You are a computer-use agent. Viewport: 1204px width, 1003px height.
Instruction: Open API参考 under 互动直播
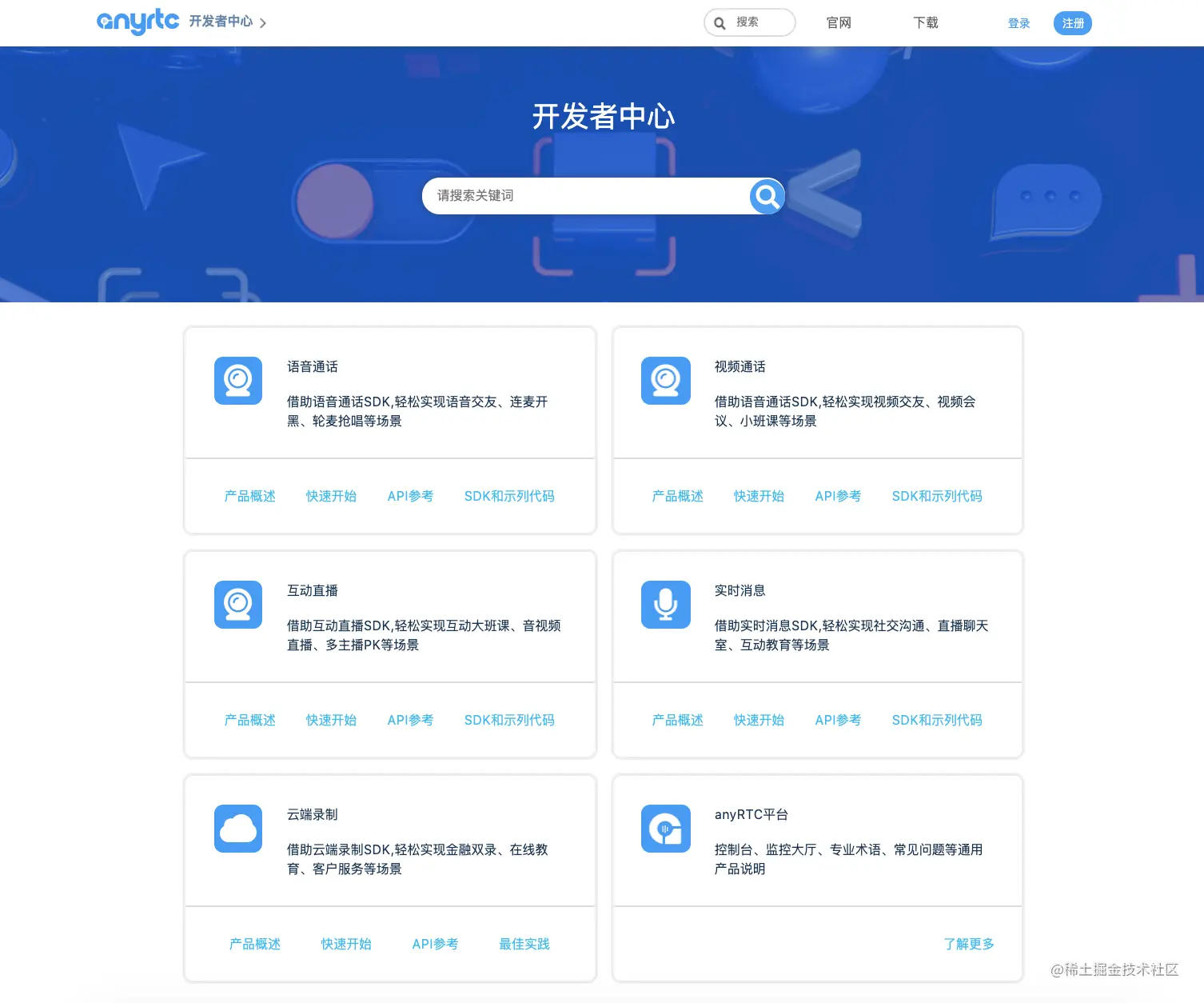pyautogui.click(x=410, y=720)
